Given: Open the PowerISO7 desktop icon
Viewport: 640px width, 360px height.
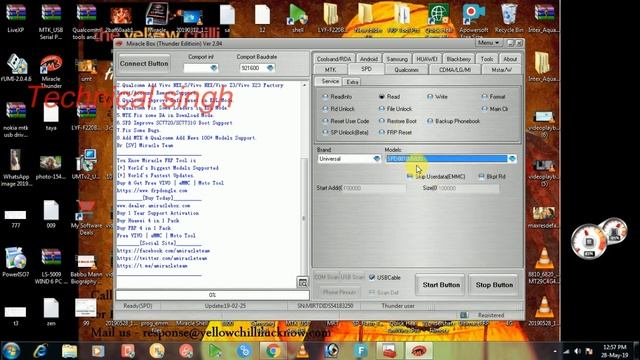Looking at the screenshot, I should click(16, 262).
